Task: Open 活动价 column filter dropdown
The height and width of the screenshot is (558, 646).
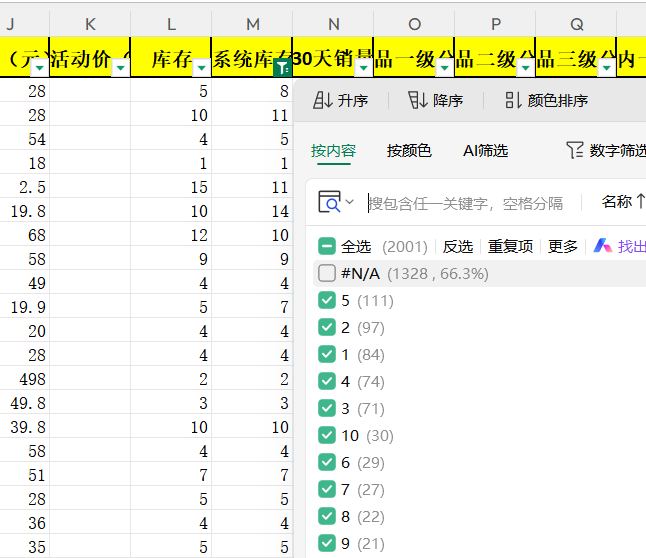Action: 121,68
